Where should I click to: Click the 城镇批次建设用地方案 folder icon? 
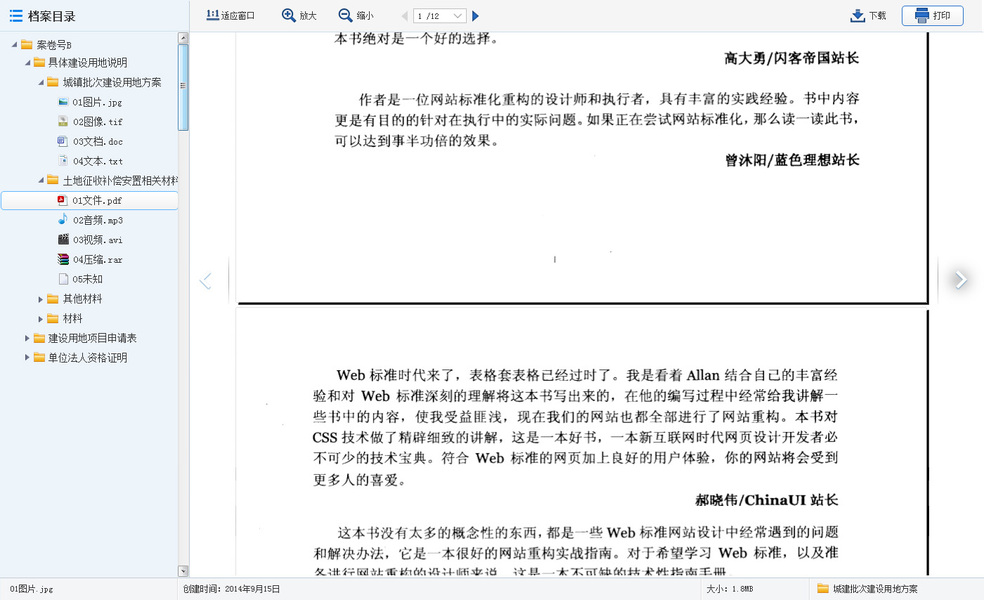pos(53,82)
